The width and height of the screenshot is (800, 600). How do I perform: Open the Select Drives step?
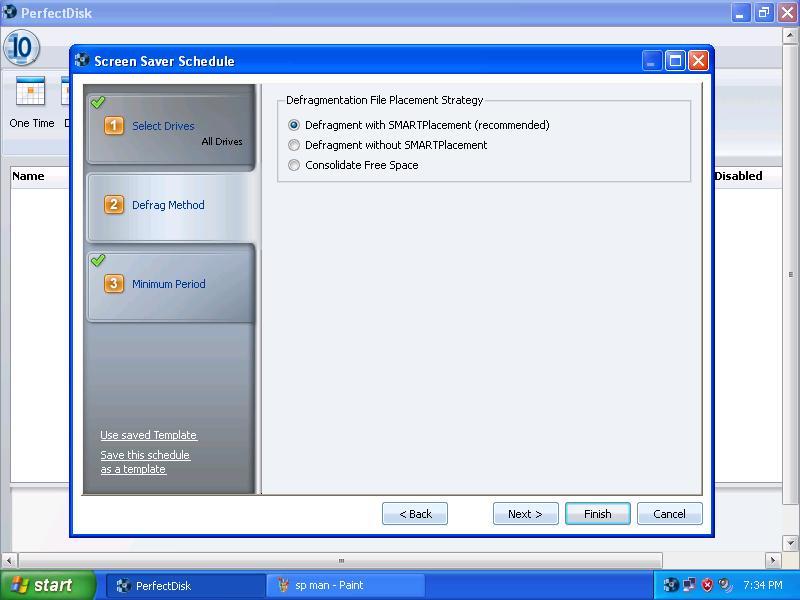pyautogui.click(x=163, y=127)
